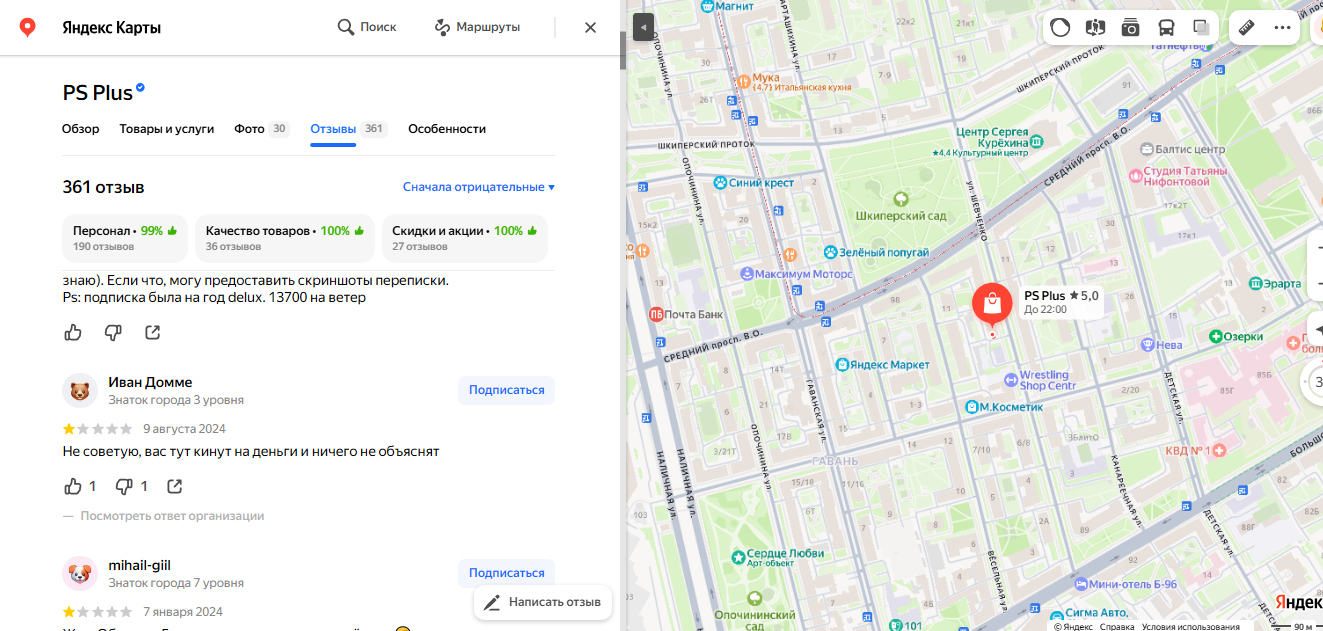This screenshot has height=631, width=1323.
Task: Filter reviews by Качество товаров chip
Action: pyautogui.click(x=284, y=238)
